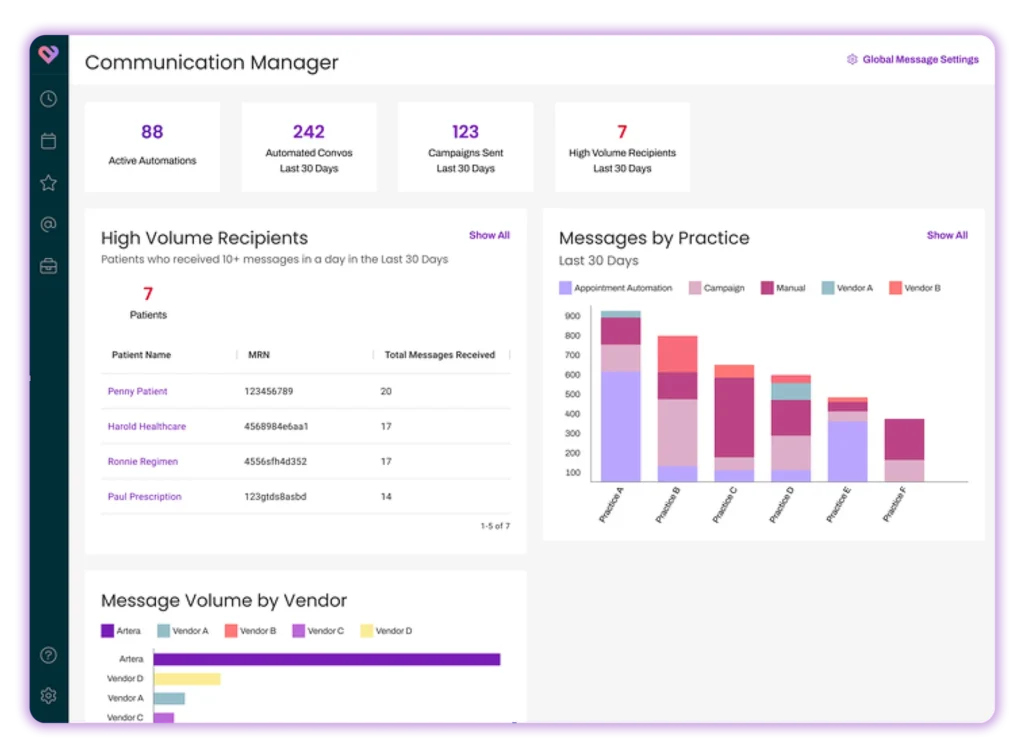Screen dimensions: 1024x747
Task: Open Penny Patient's record
Action: pos(137,392)
